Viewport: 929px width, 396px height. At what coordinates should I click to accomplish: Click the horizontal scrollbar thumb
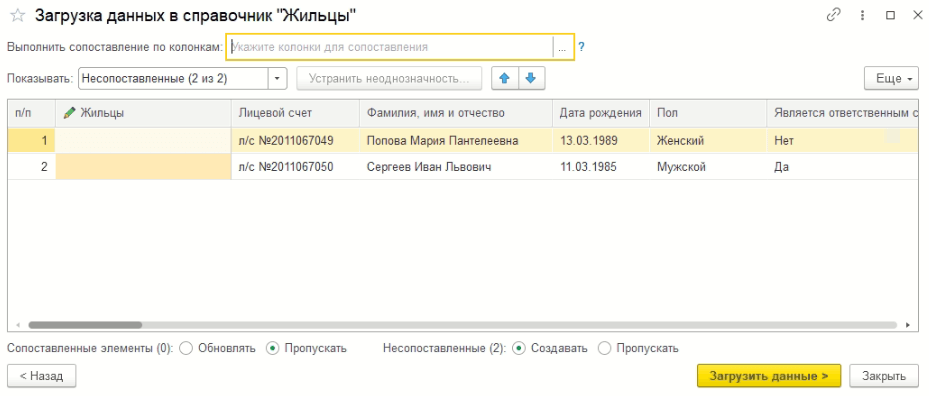(85, 325)
